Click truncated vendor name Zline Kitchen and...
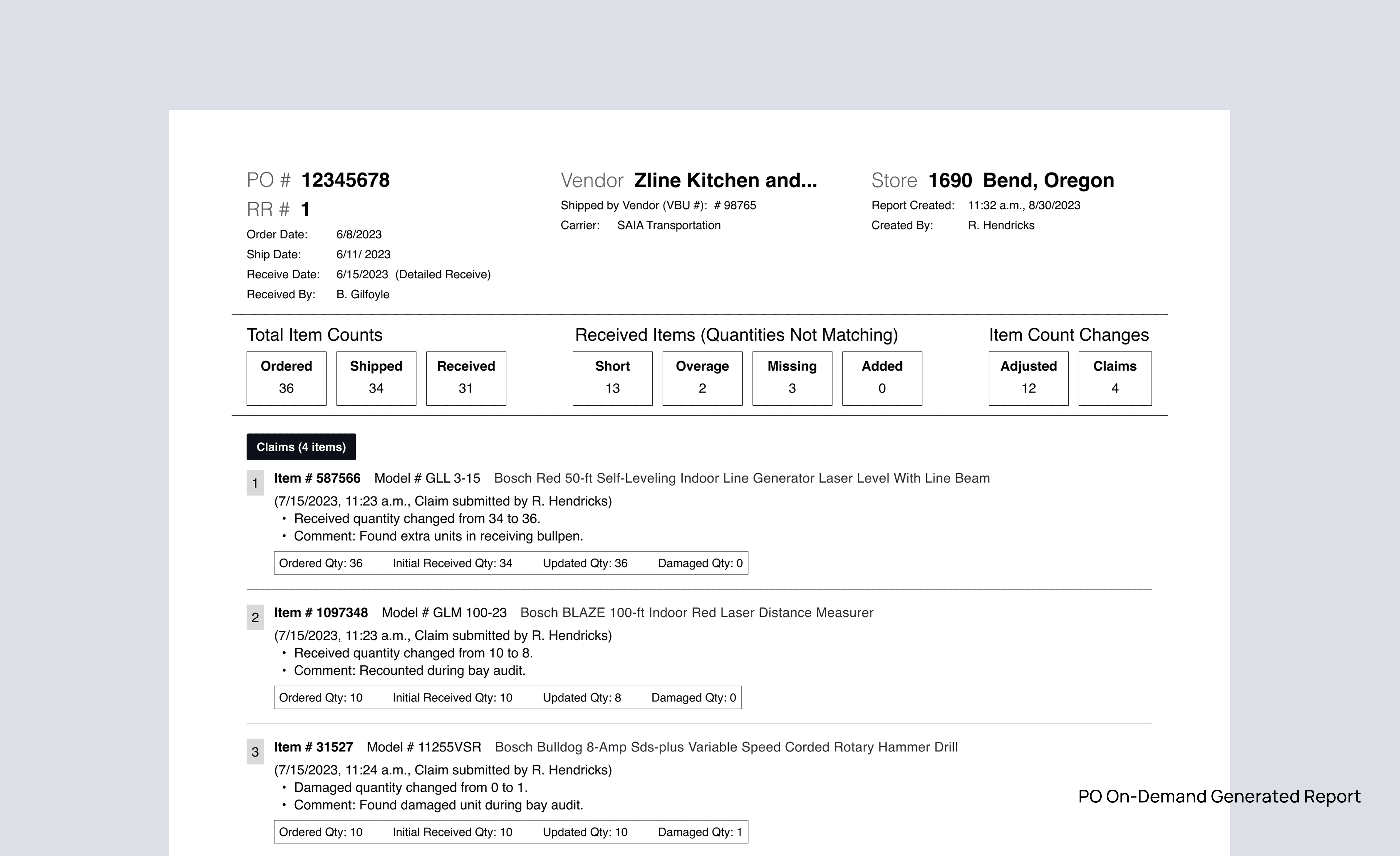1400x856 pixels. click(x=725, y=180)
